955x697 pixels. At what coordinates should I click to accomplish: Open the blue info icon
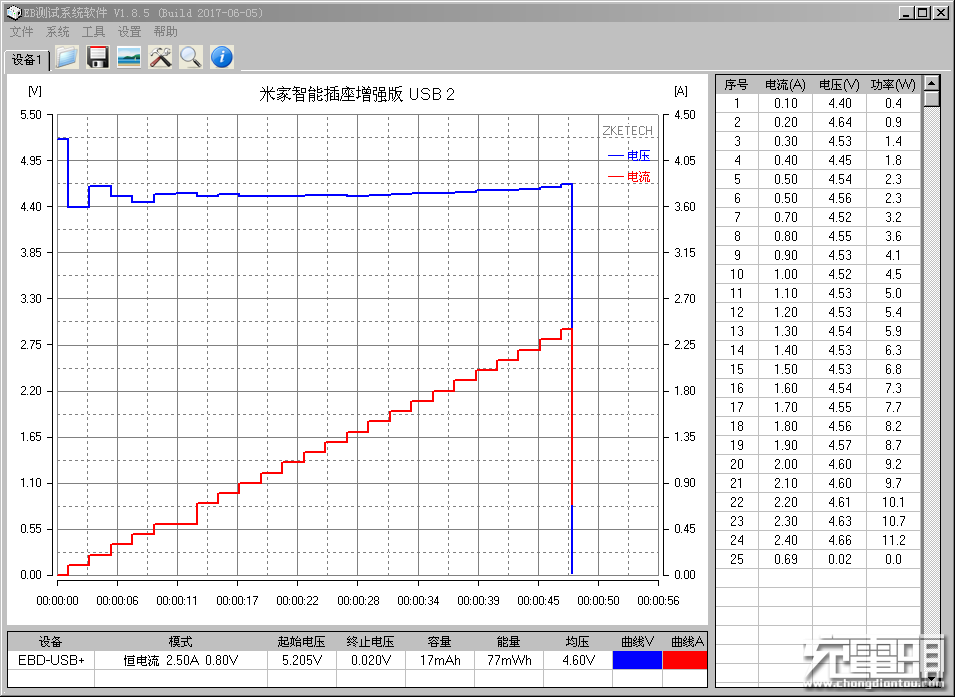[222, 57]
